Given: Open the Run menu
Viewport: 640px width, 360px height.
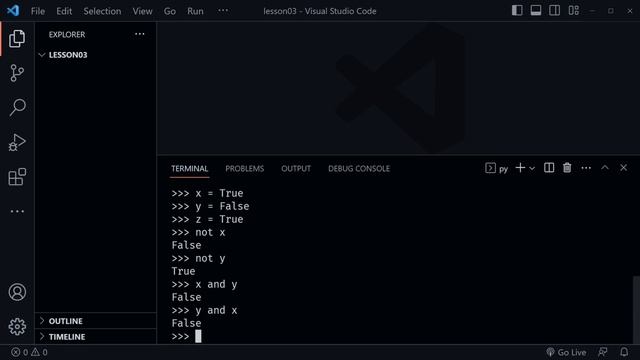Looking at the screenshot, I should click(x=195, y=11).
